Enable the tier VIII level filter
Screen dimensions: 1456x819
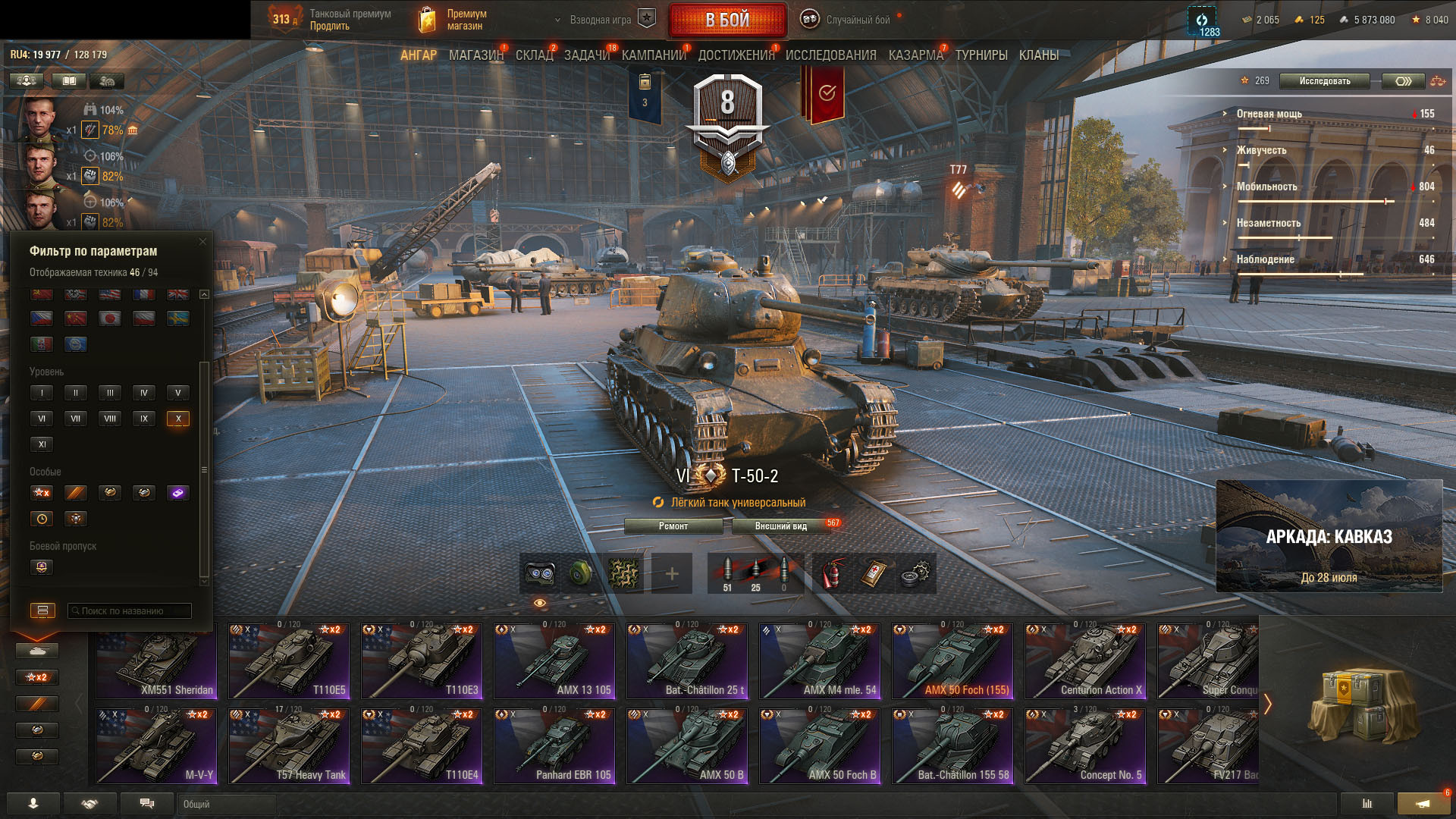coord(110,419)
